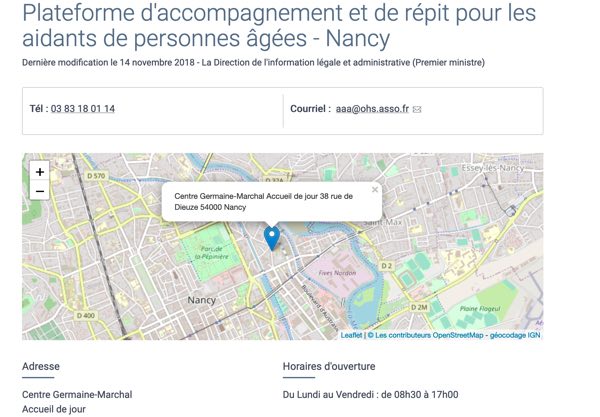Viewport: 600px width, 417px height.
Task: Close the Centre Germaine-Marchal map popup
Action: pos(375,189)
